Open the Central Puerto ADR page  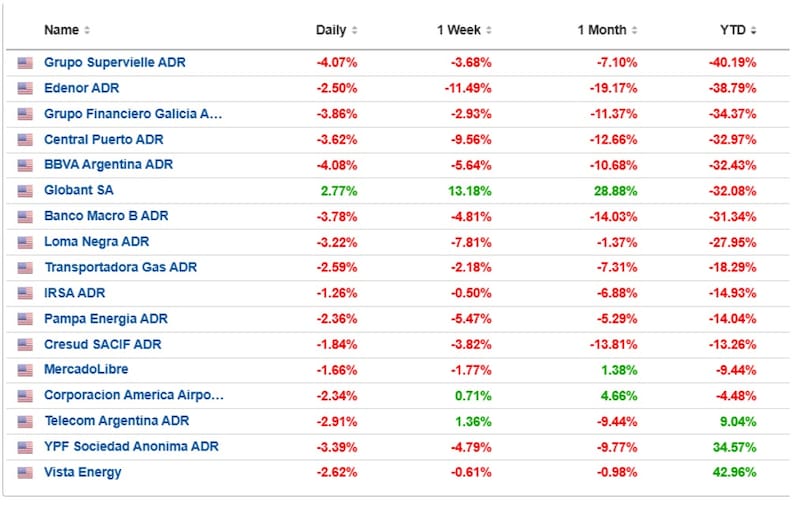point(104,139)
